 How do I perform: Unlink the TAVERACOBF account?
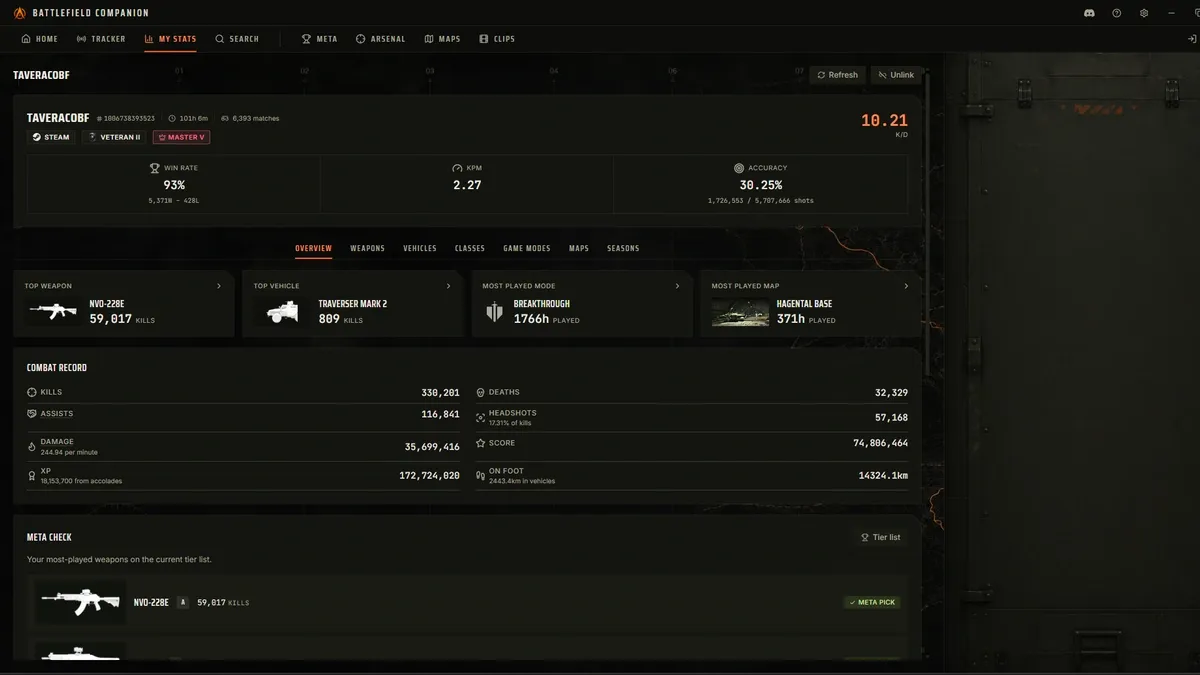coord(896,75)
